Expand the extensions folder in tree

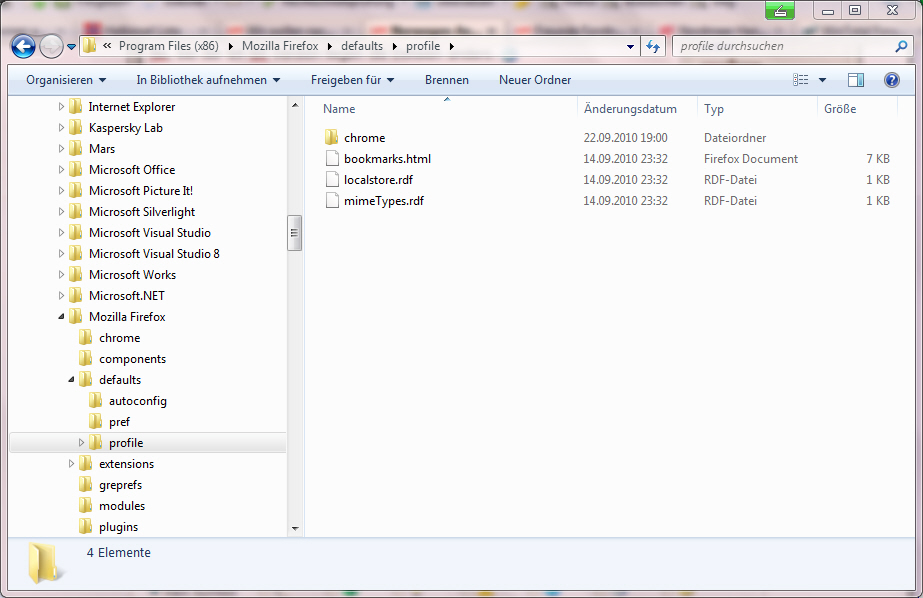(x=71, y=464)
